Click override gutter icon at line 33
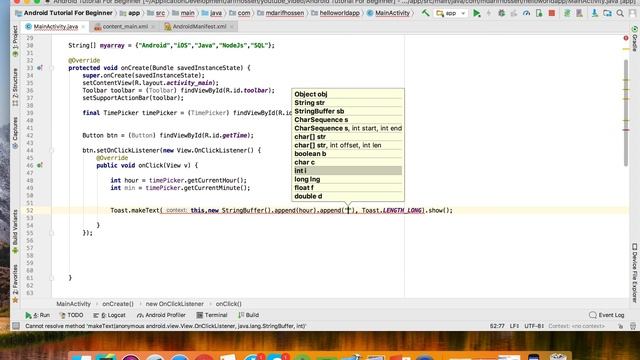Image resolution: width=640 pixels, height=360 pixels. pos(40,68)
